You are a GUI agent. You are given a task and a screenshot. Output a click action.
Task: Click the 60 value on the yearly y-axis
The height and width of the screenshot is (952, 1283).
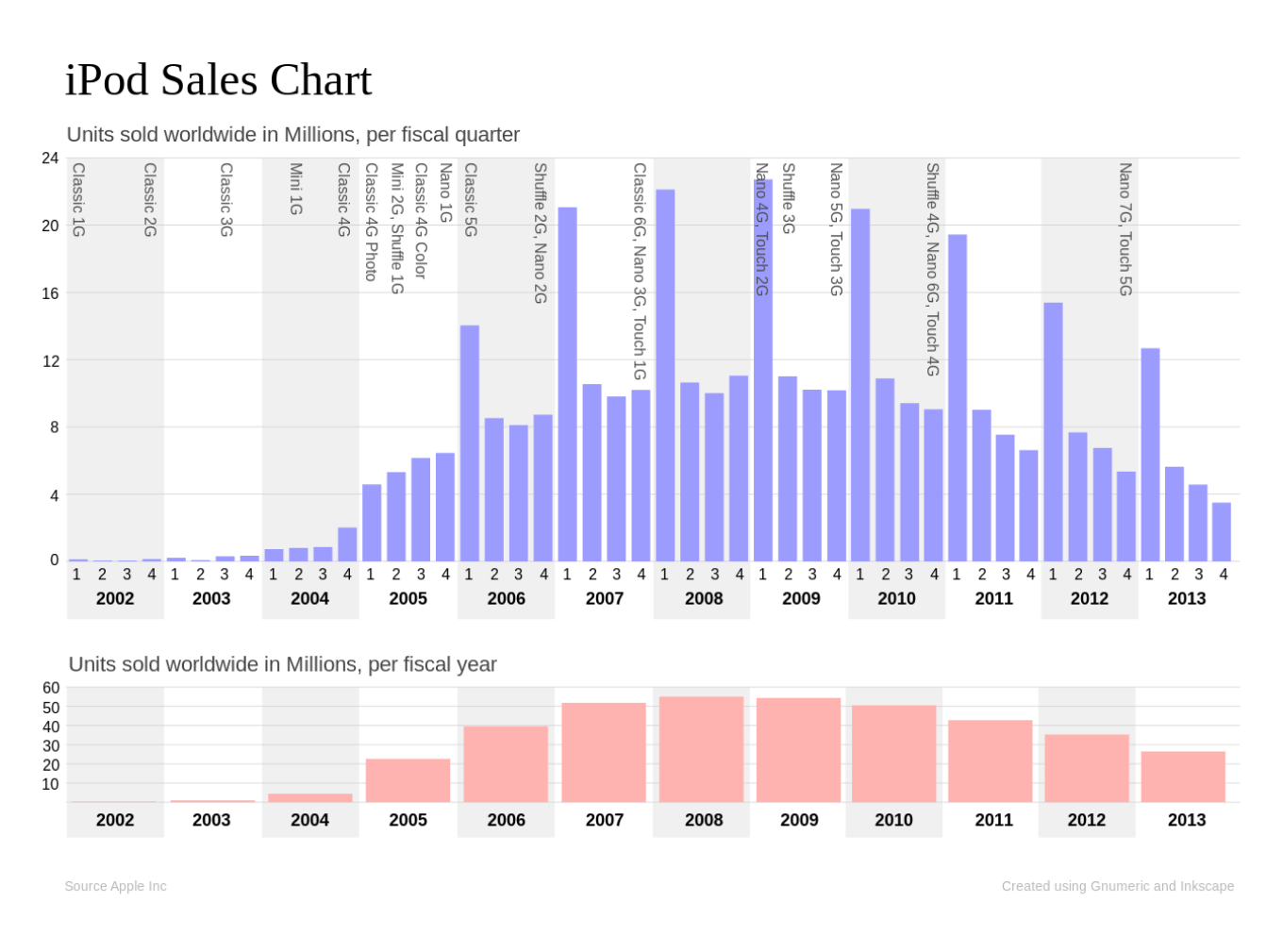[51, 688]
